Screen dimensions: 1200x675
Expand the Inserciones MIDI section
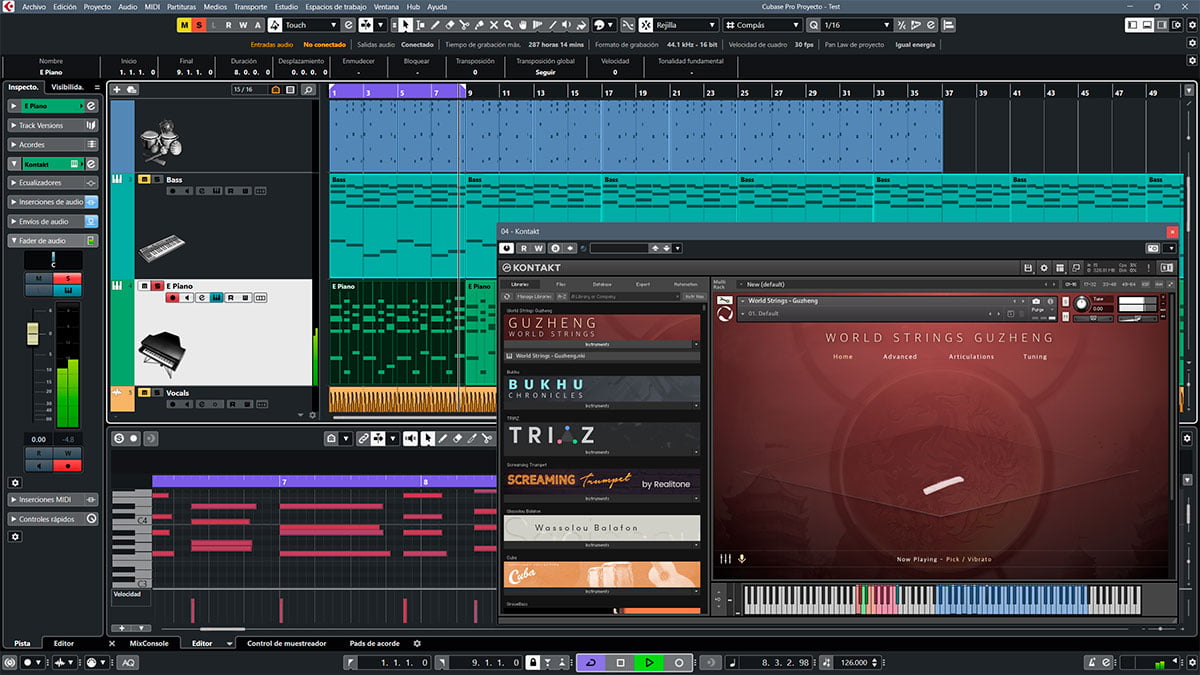53,499
